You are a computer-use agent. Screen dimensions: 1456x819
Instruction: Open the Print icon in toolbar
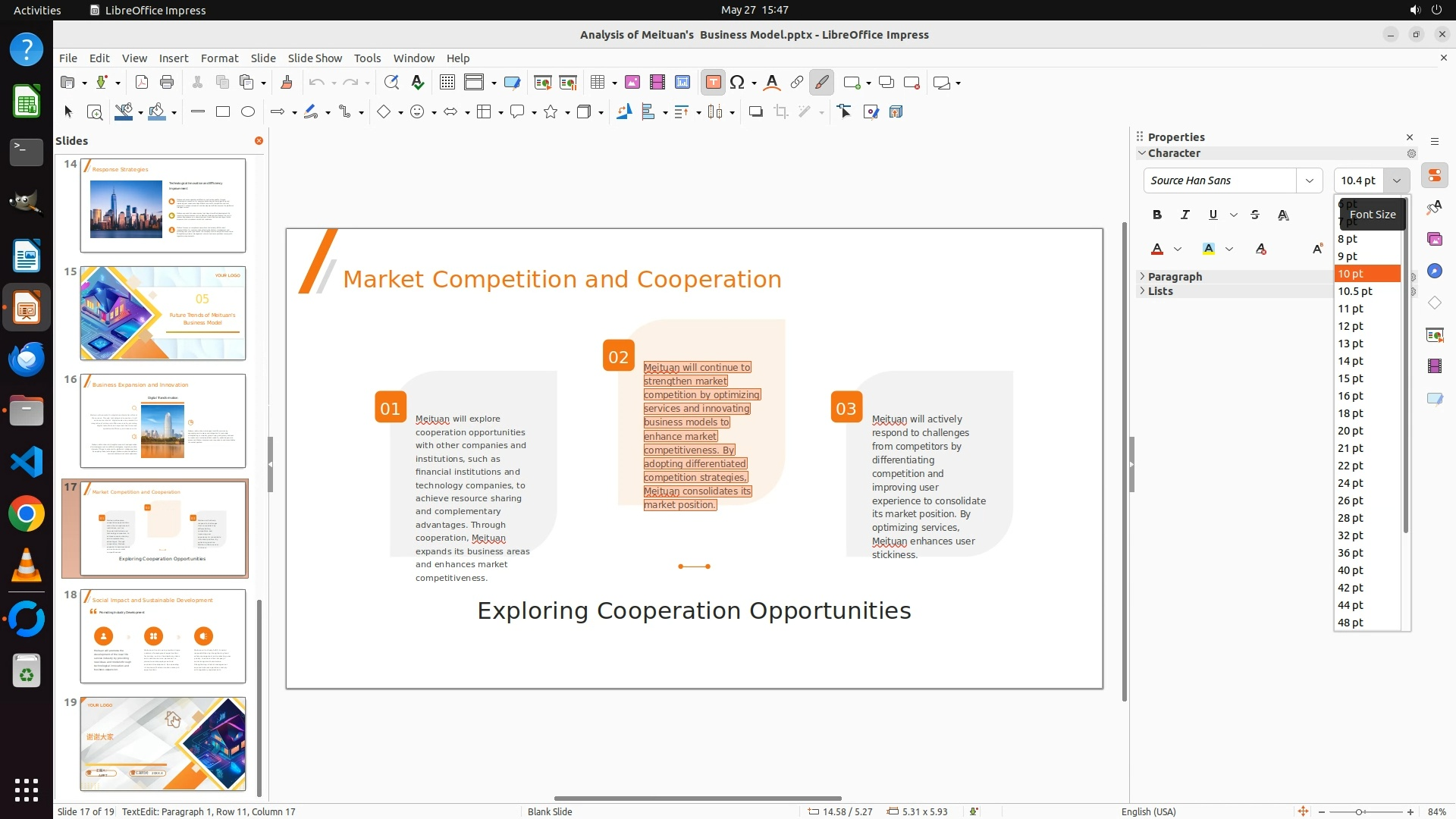tap(167, 83)
